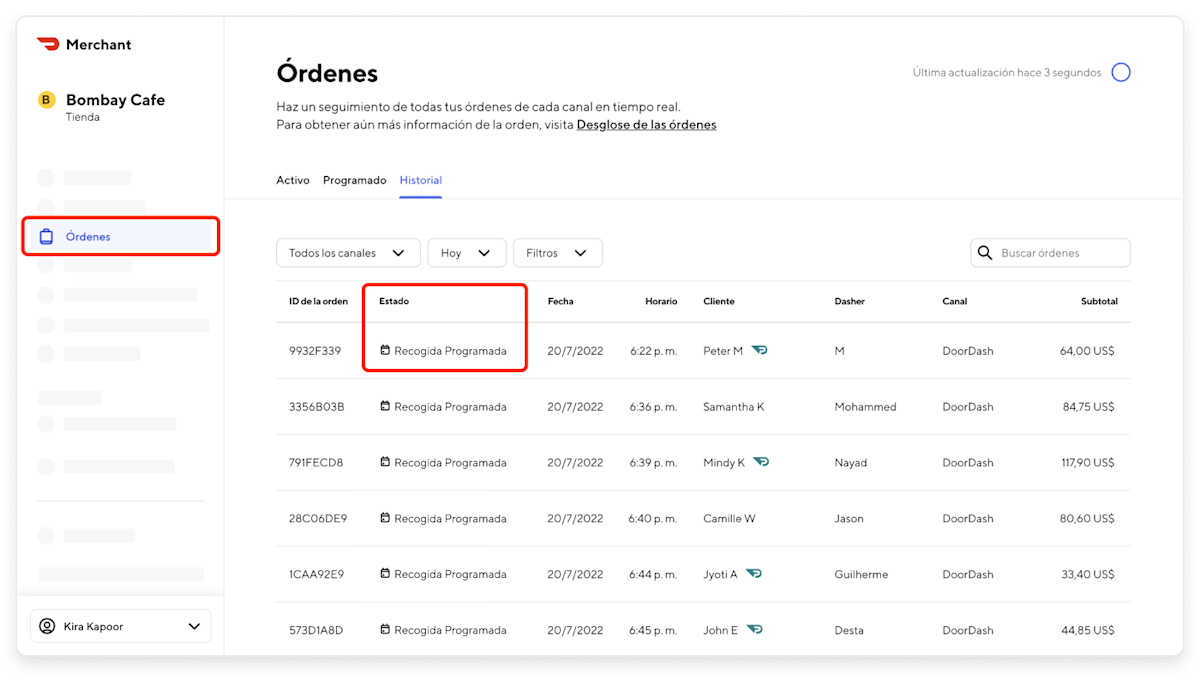
Task: Click the calendar icon beside Recogida Programada status
Action: [385, 350]
